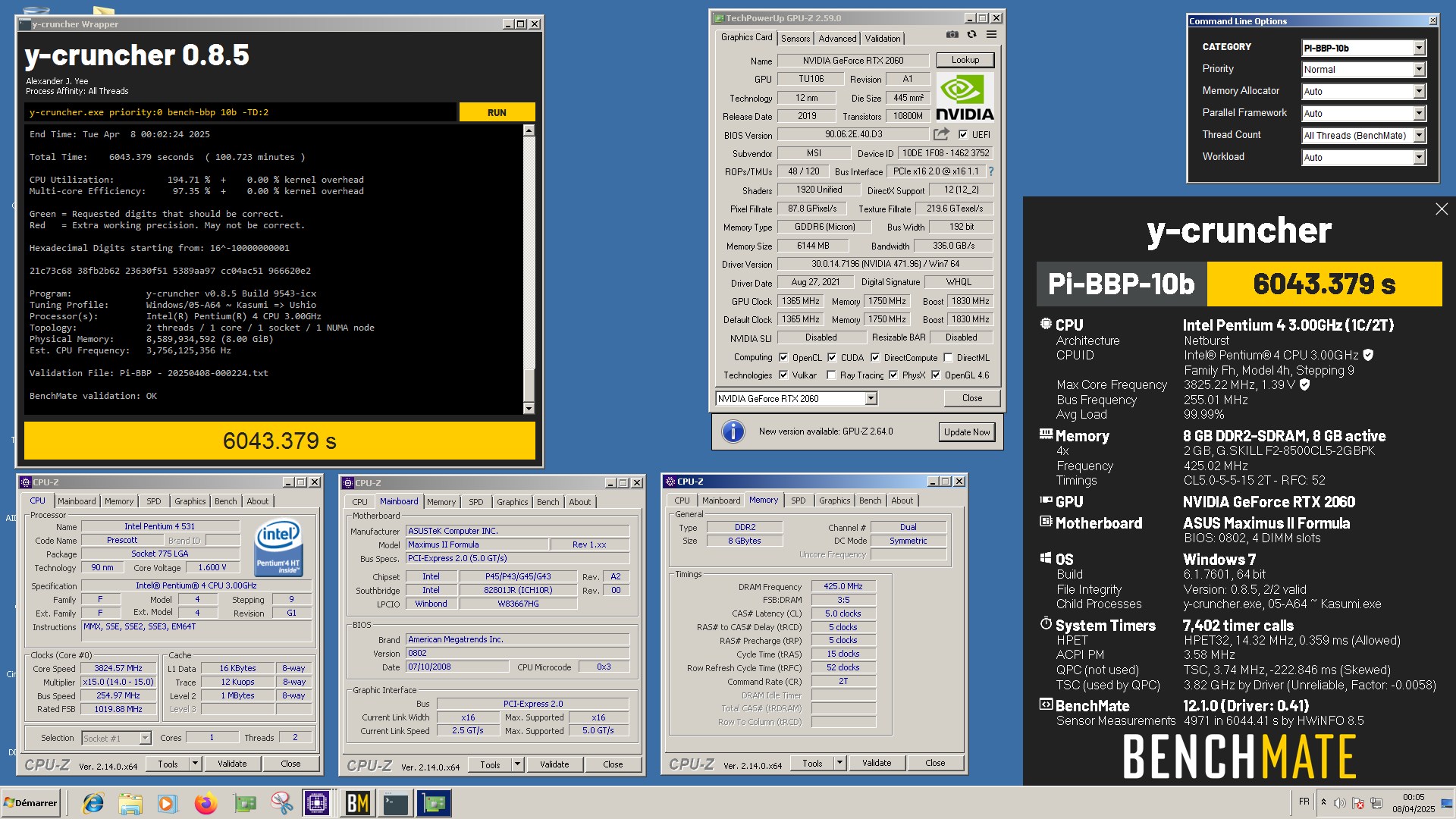
Task: Switch to the Advanced tab in GPU-Z
Action: point(837,38)
